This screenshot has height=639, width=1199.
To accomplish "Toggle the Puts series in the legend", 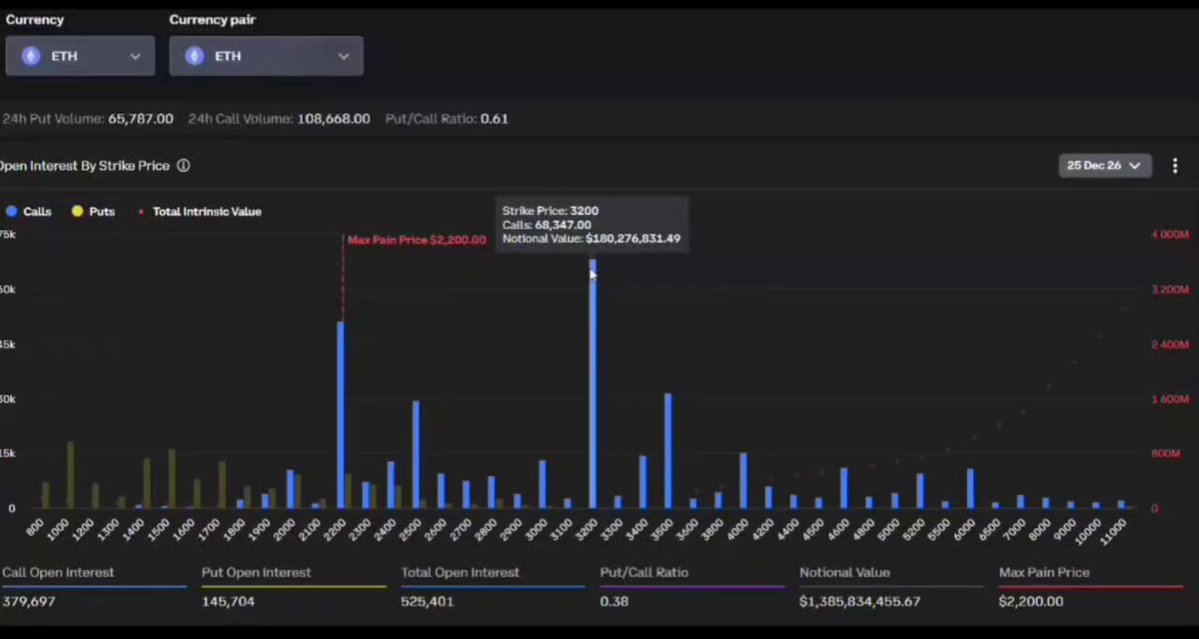I will [93, 212].
